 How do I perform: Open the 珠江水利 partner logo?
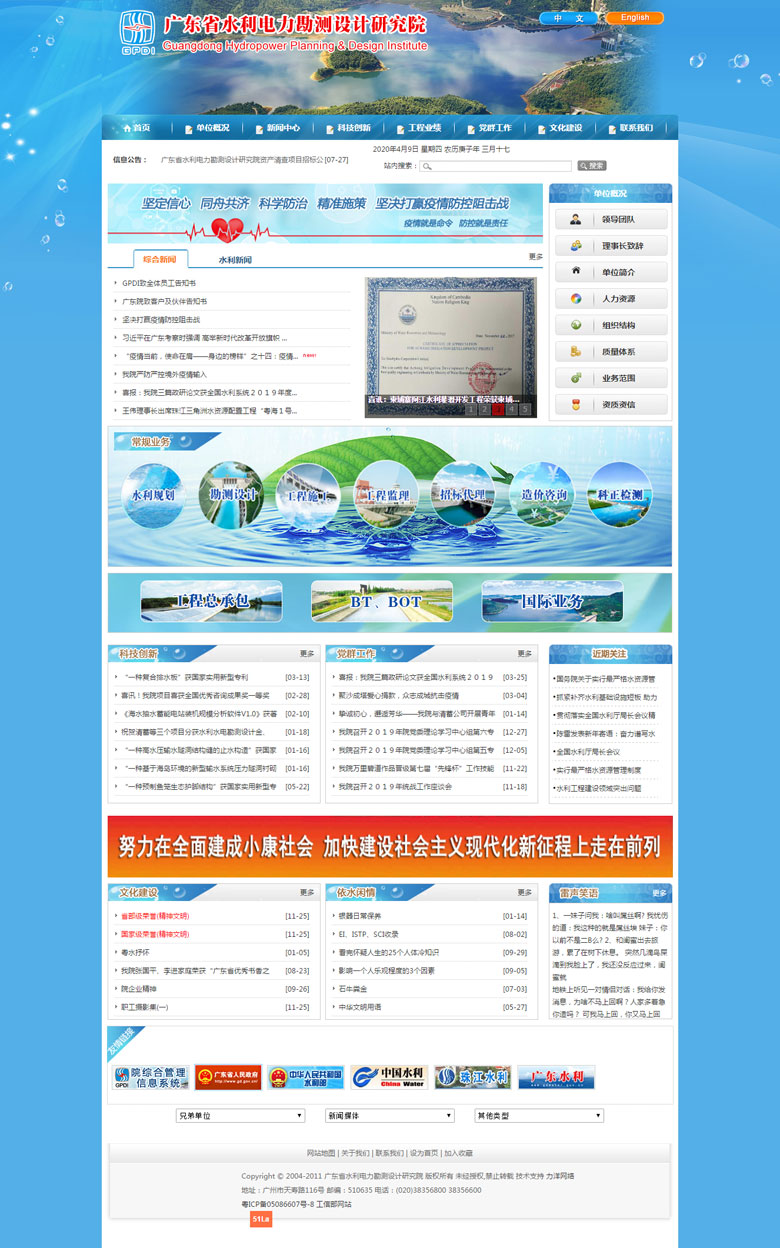tap(472, 1077)
